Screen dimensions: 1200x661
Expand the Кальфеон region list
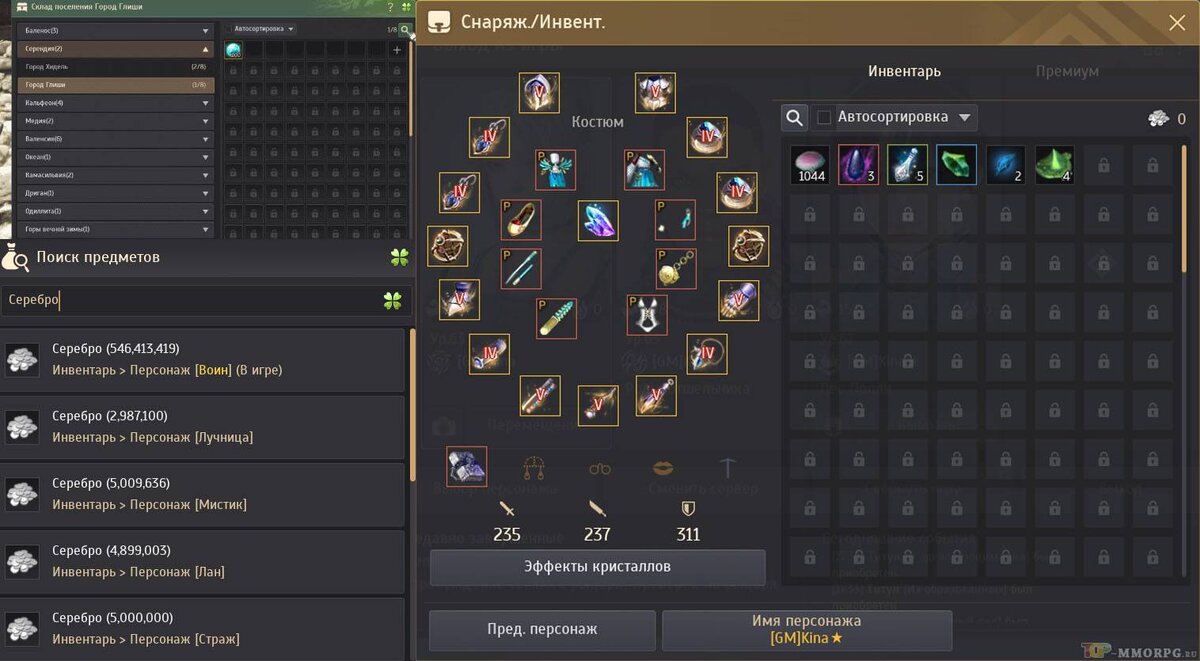206,103
